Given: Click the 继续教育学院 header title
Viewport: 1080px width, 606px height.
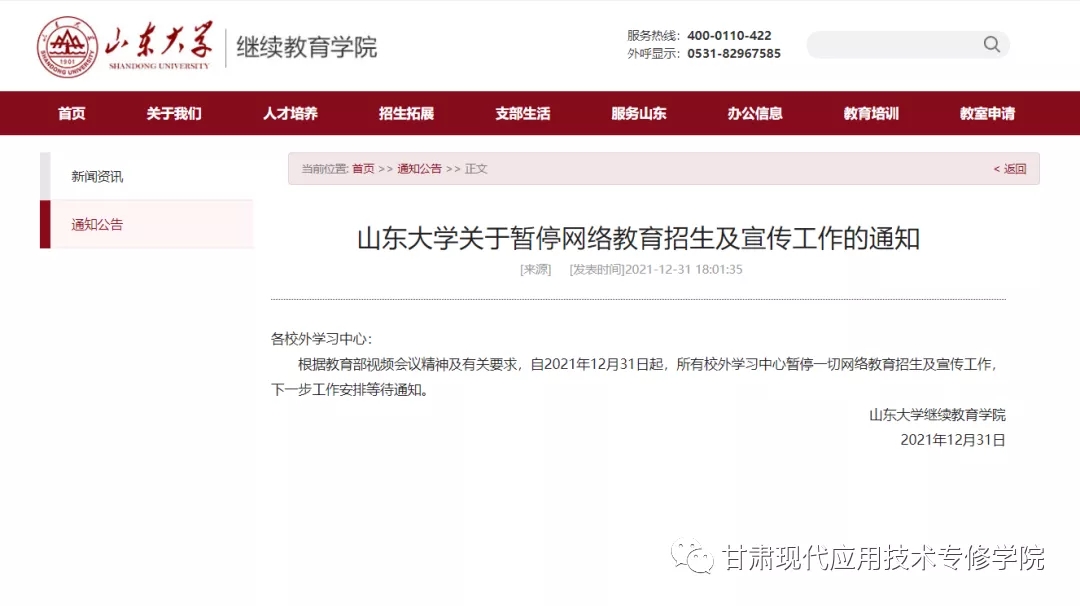Looking at the screenshot, I should click(x=306, y=47).
